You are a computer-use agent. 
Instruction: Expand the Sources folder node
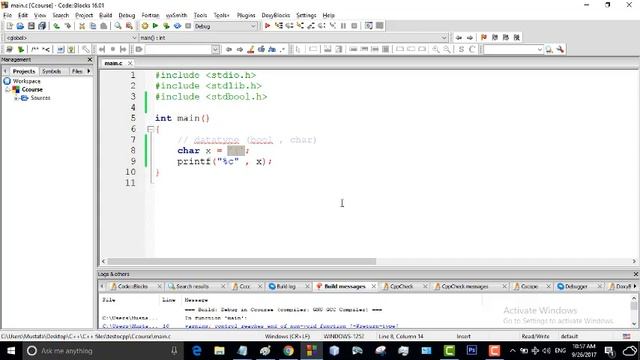(x=16, y=98)
